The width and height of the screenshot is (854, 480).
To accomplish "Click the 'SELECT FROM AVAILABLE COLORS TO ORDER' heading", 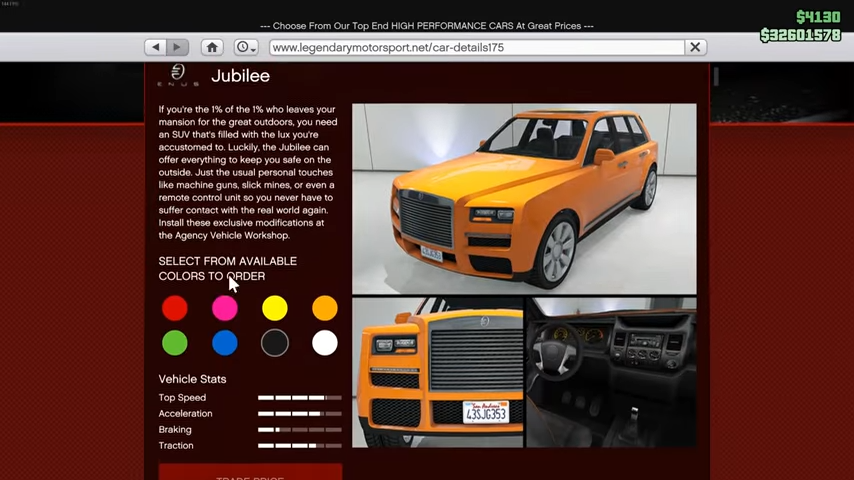I will (x=228, y=269).
